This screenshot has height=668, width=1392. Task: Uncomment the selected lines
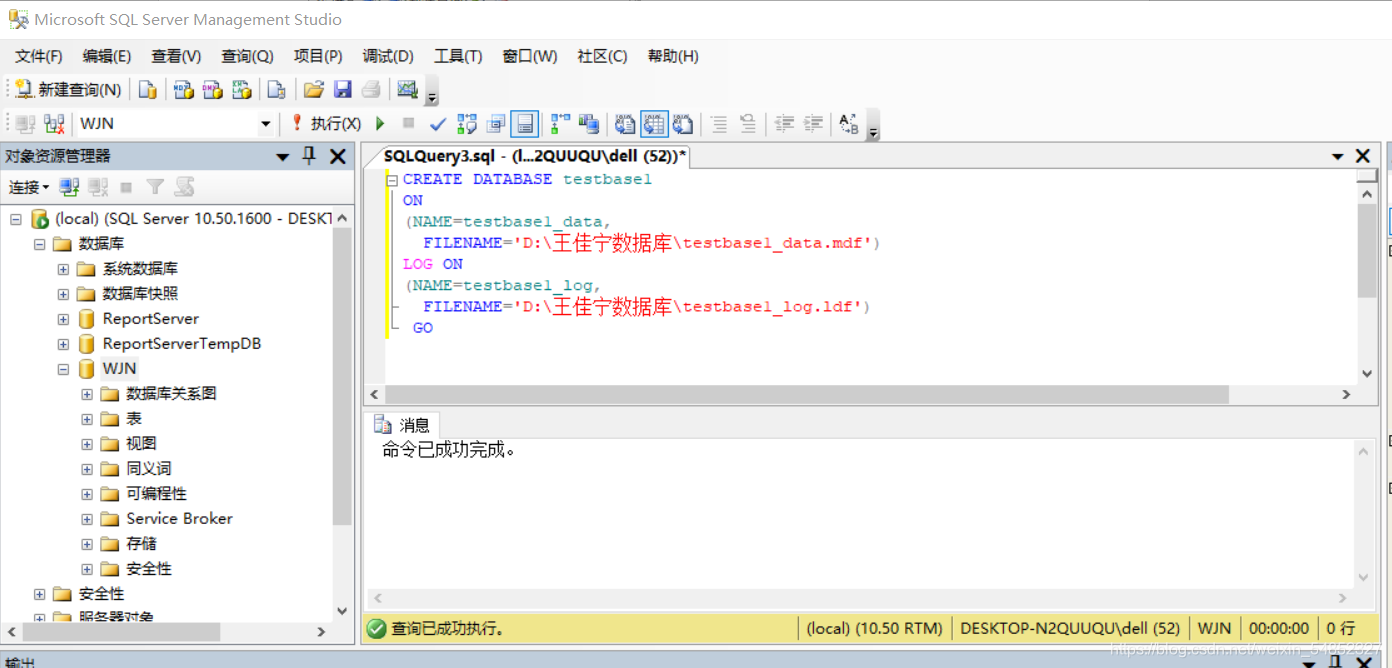(748, 124)
